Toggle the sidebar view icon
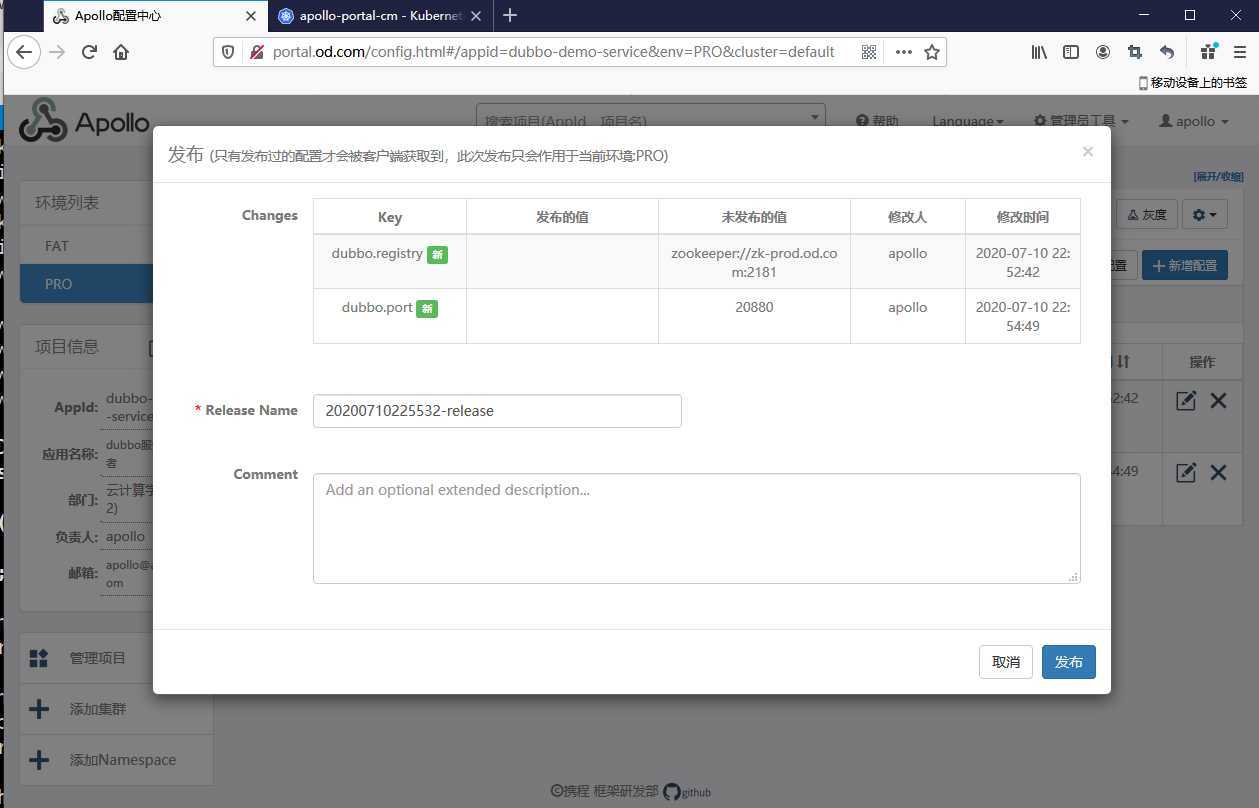Image resolution: width=1259 pixels, height=808 pixels. point(1071,52)
